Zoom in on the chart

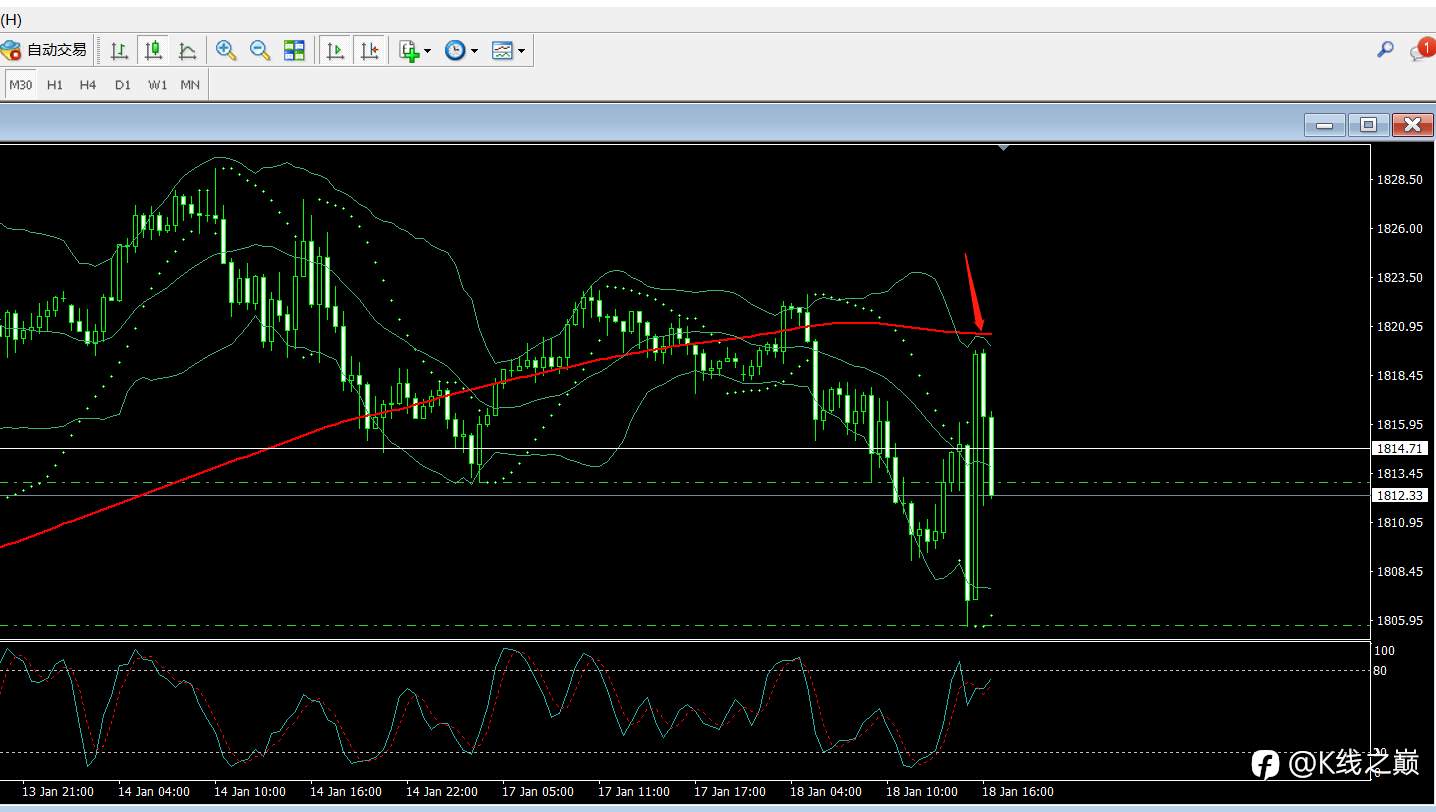tap(227, 50)
